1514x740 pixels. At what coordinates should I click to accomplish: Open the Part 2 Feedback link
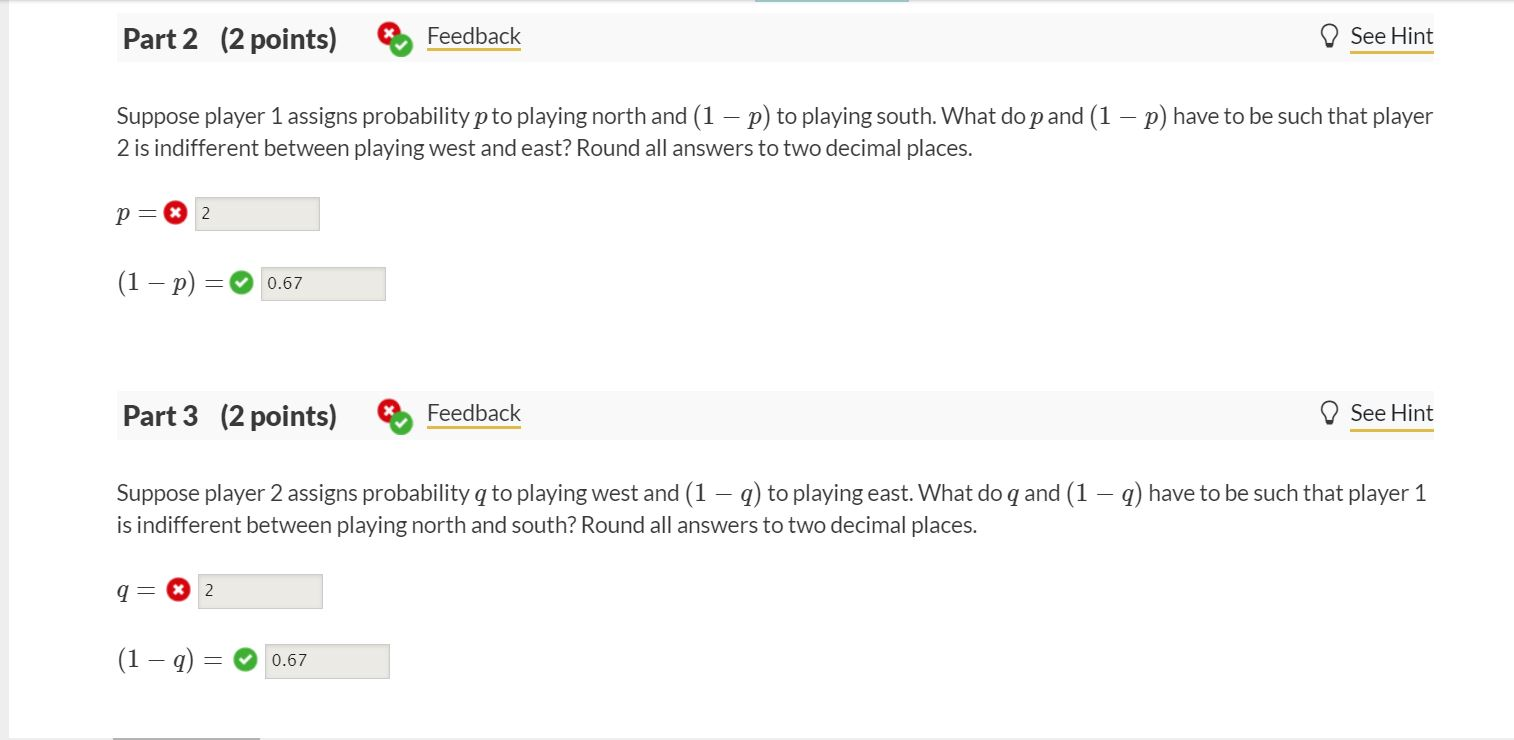point(473,36)
